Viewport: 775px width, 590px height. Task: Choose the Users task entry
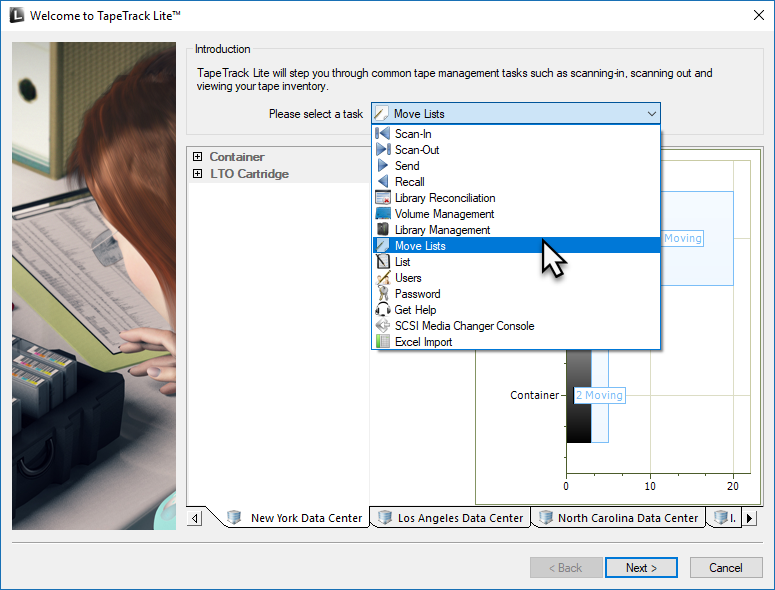pos(516,278)
